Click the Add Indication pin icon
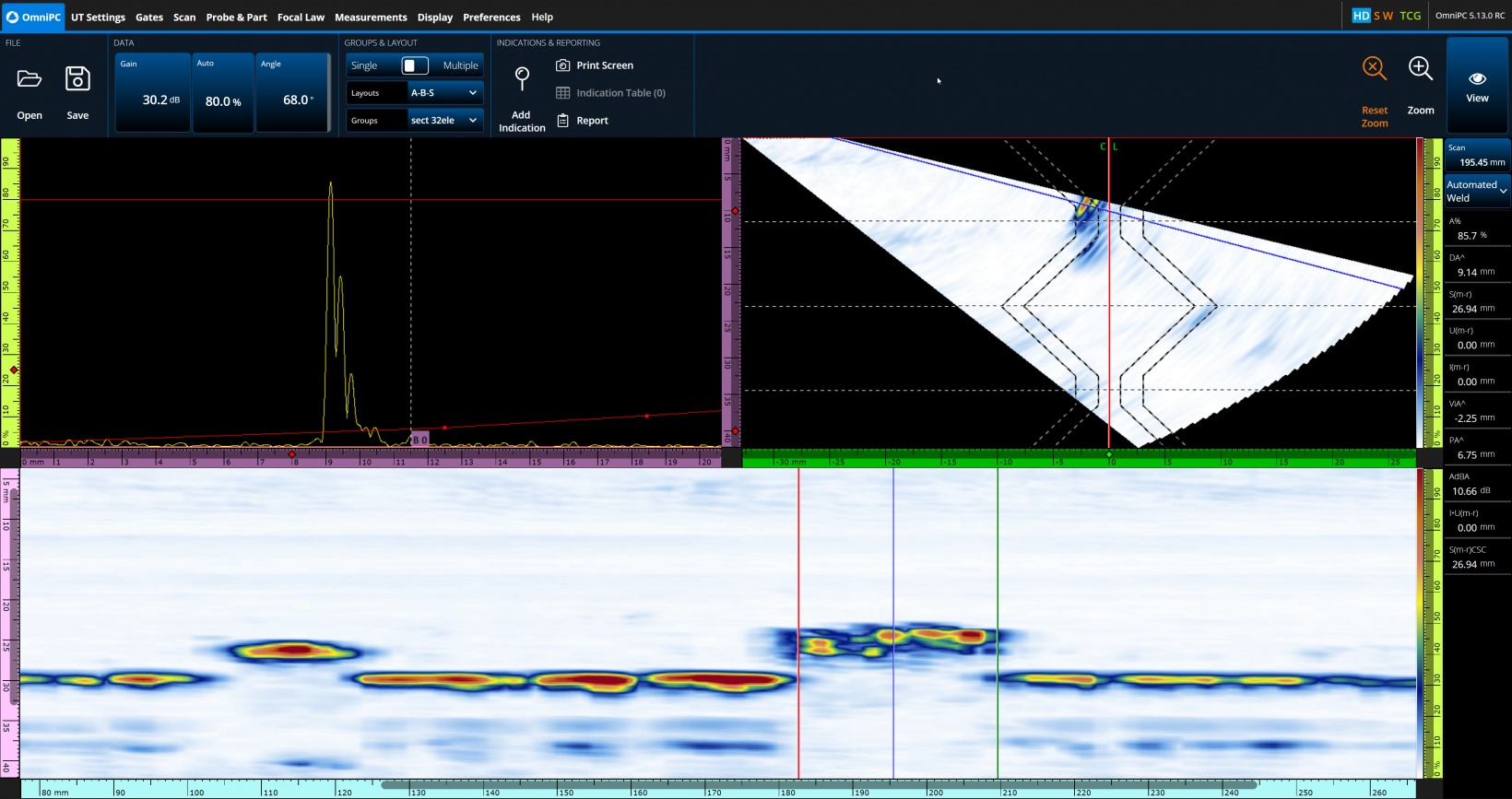The height and width of the screenshot is (799, 1512). 522,79
